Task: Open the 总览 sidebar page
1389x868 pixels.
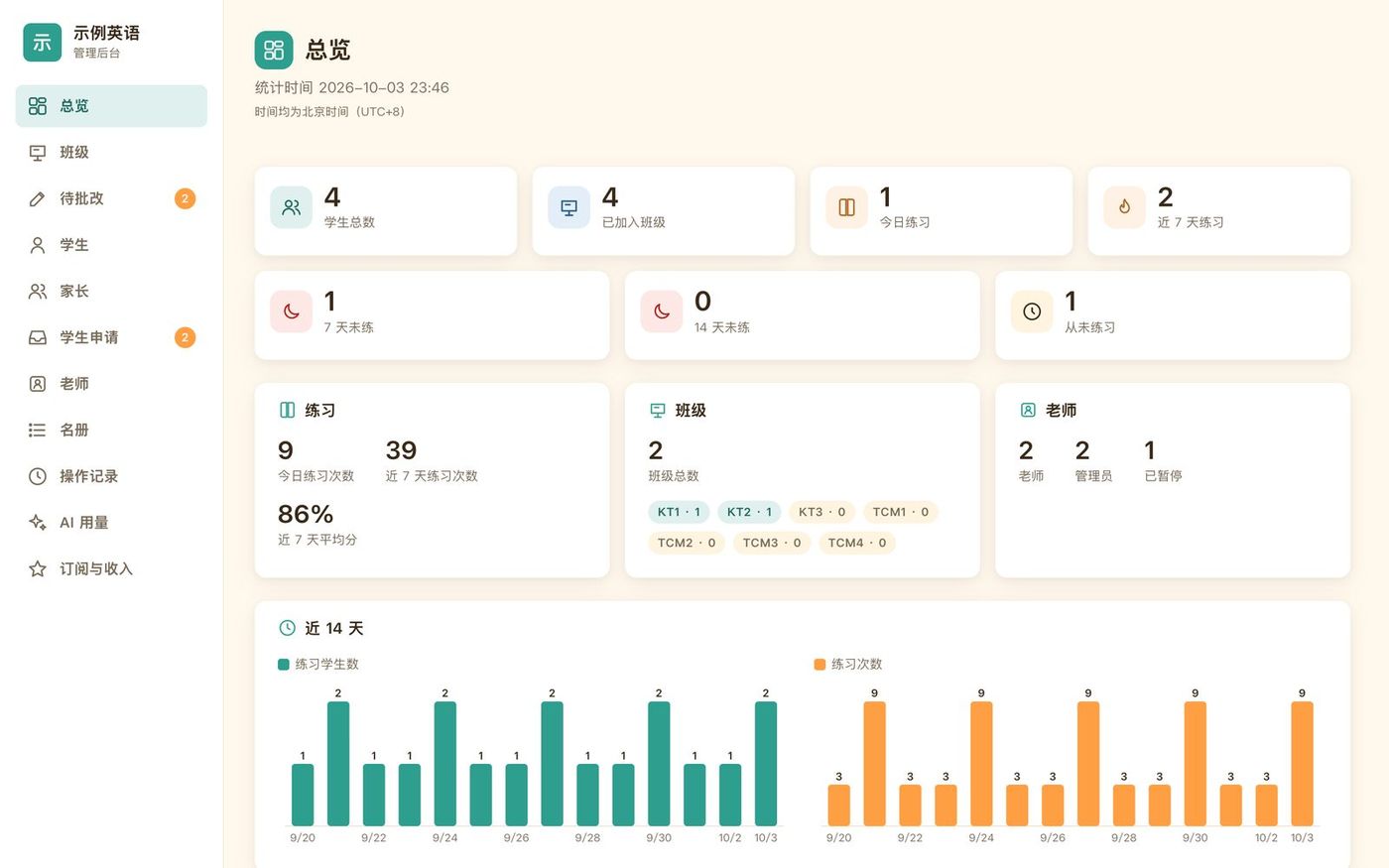Action: pyautogui.click(x=111, y=106)
